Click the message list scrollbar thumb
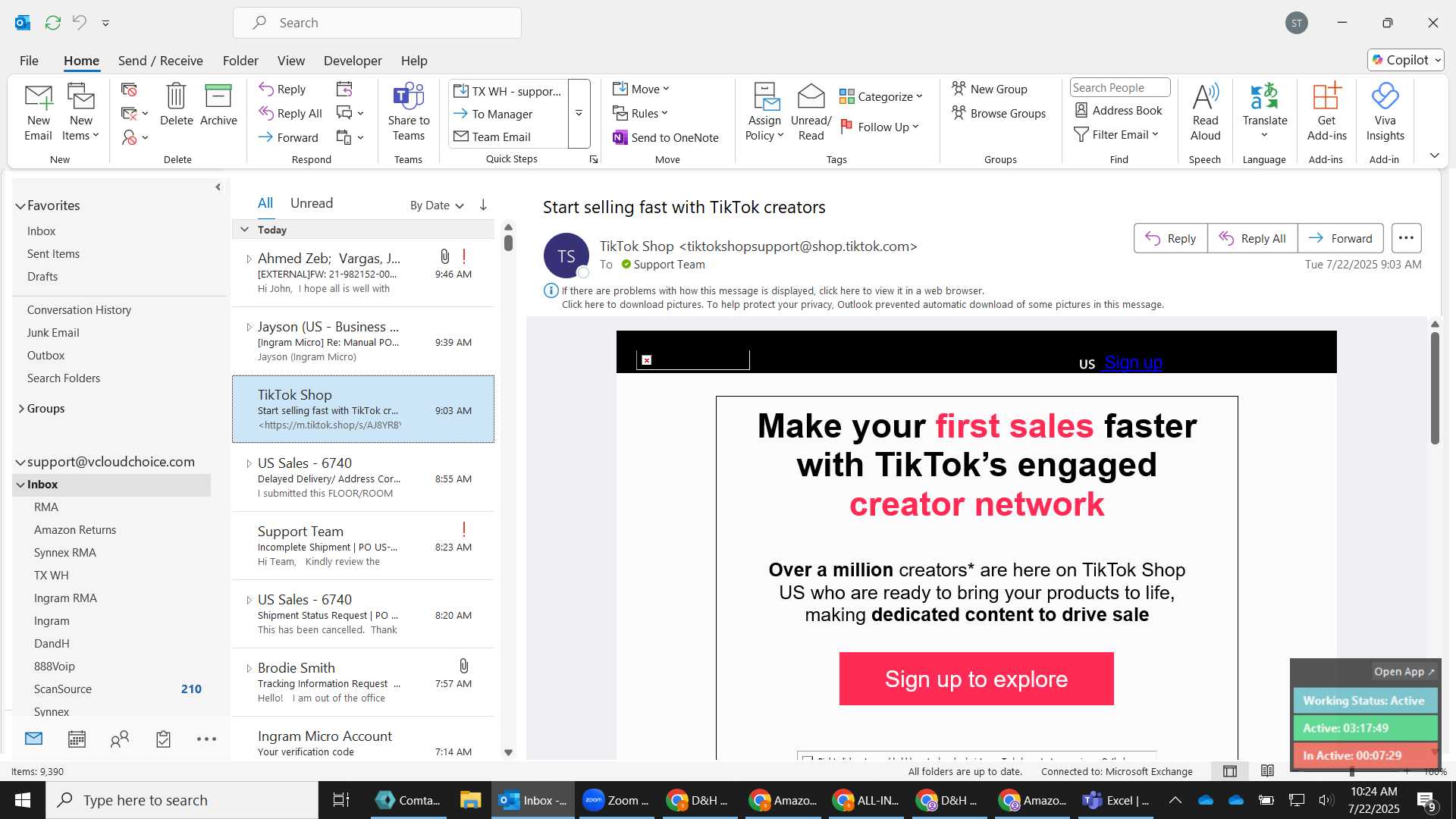Viewport: 1456px width, 819px height. pyautogui.click(x=508, y=243)
